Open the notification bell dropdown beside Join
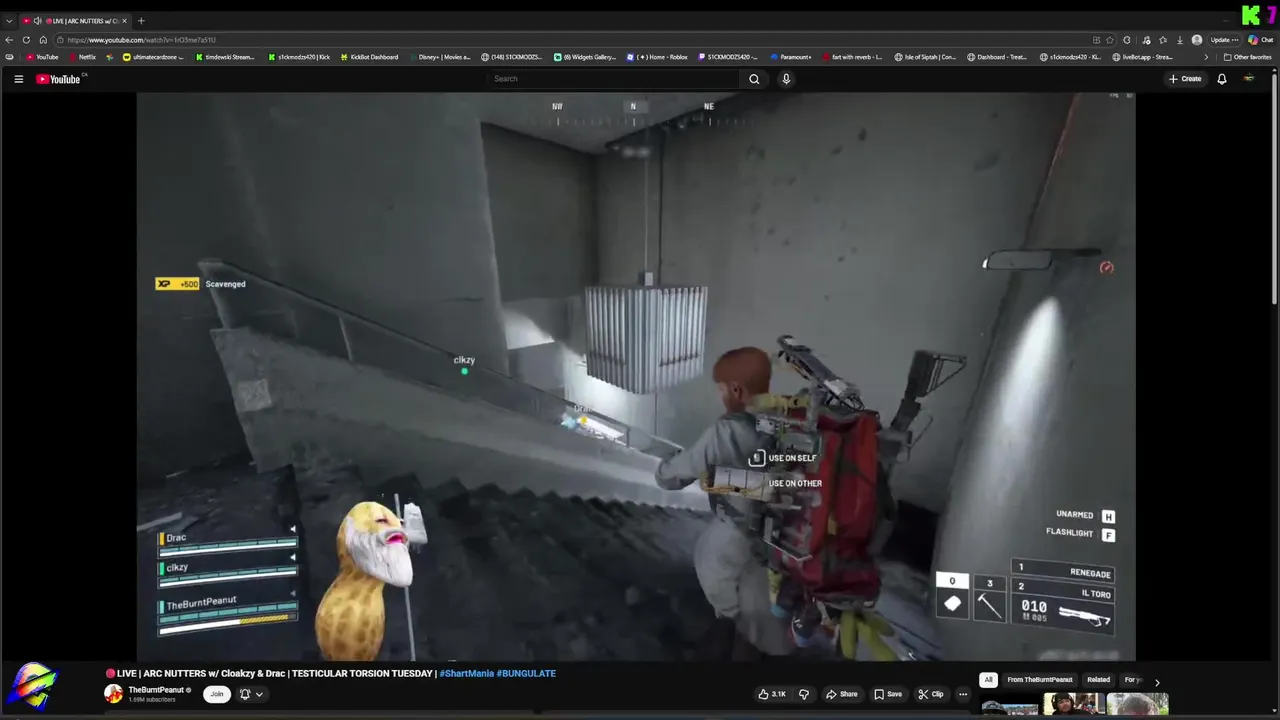Image resolution: width=1280 pixels, height=720 pixels. coord(251,694)
